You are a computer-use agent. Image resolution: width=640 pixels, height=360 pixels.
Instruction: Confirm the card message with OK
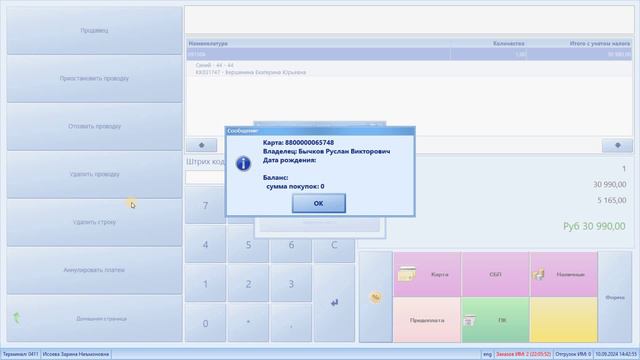[319, 203]
